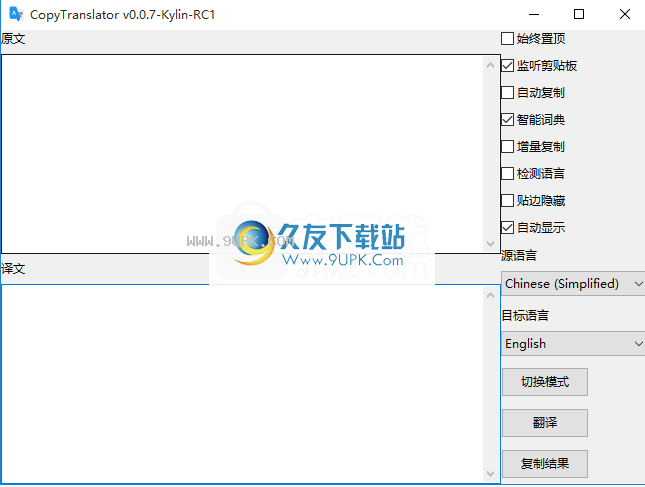
Task: Enable the 贴边隐藏 edge hide checkbox
Action: click(508, 201)
